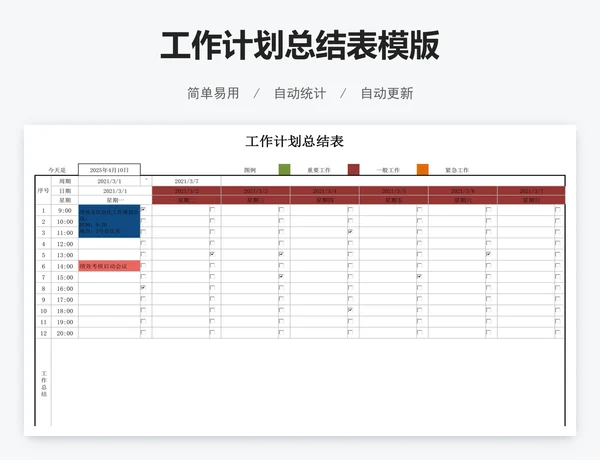600x460 pixels.
Task: Tick the 16:00 checkbox under 2021/3/4
Action: click(x=351, y=288)
